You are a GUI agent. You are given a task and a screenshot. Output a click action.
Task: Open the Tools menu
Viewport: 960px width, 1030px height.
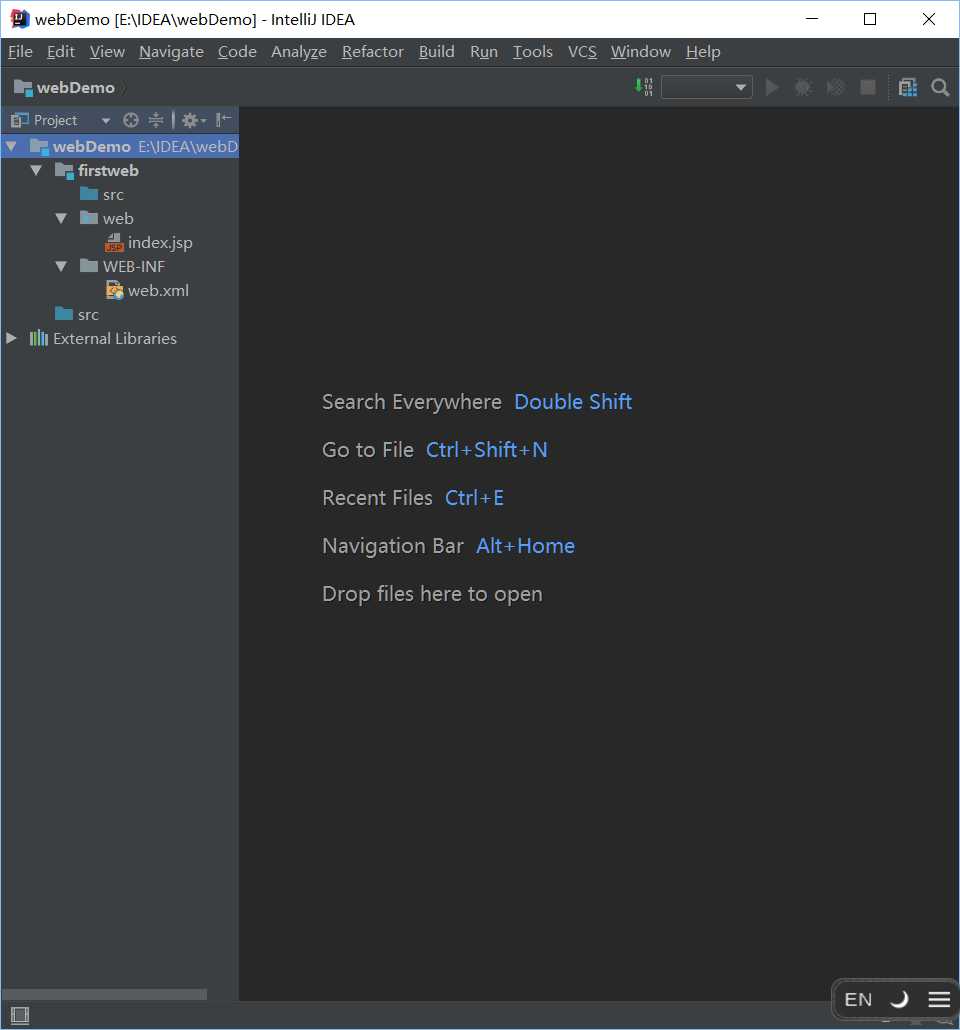[x=532, y=52]
